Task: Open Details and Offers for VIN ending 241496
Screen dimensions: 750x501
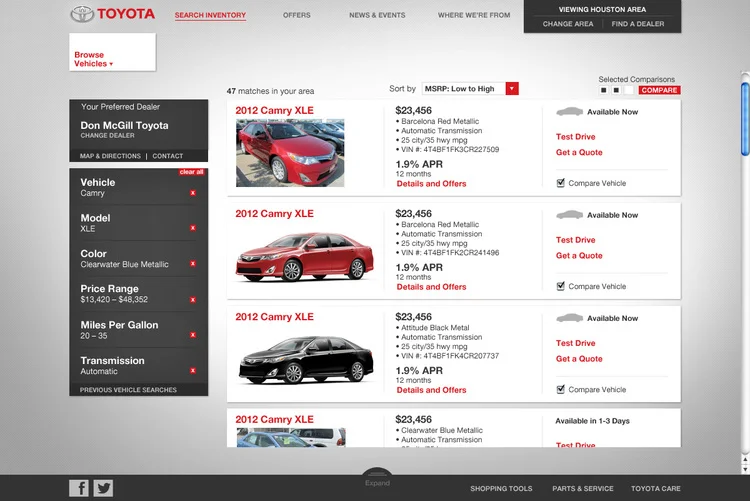Action: [x=431, y=287]
